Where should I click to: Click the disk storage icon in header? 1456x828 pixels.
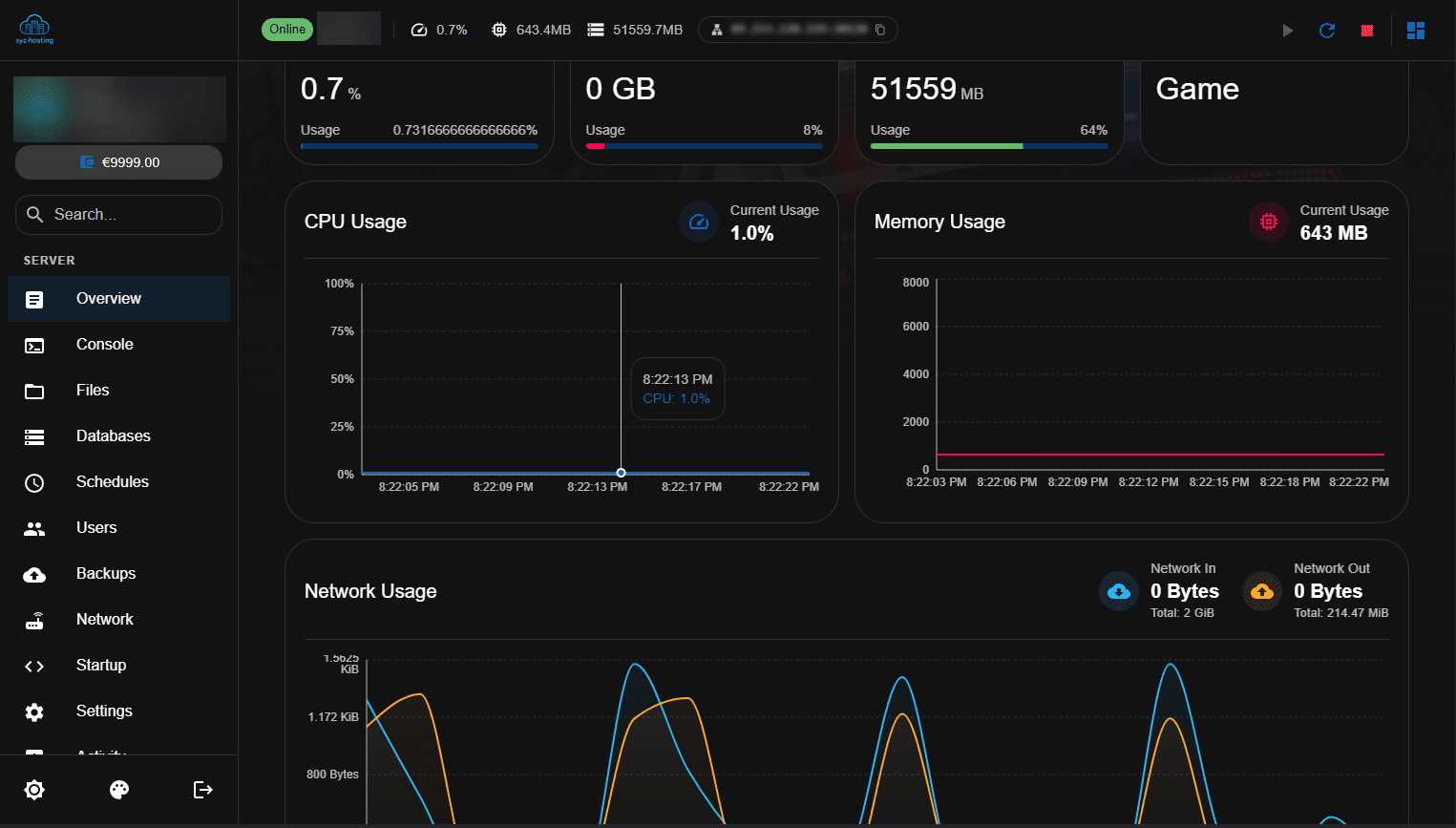coord(596,30)
